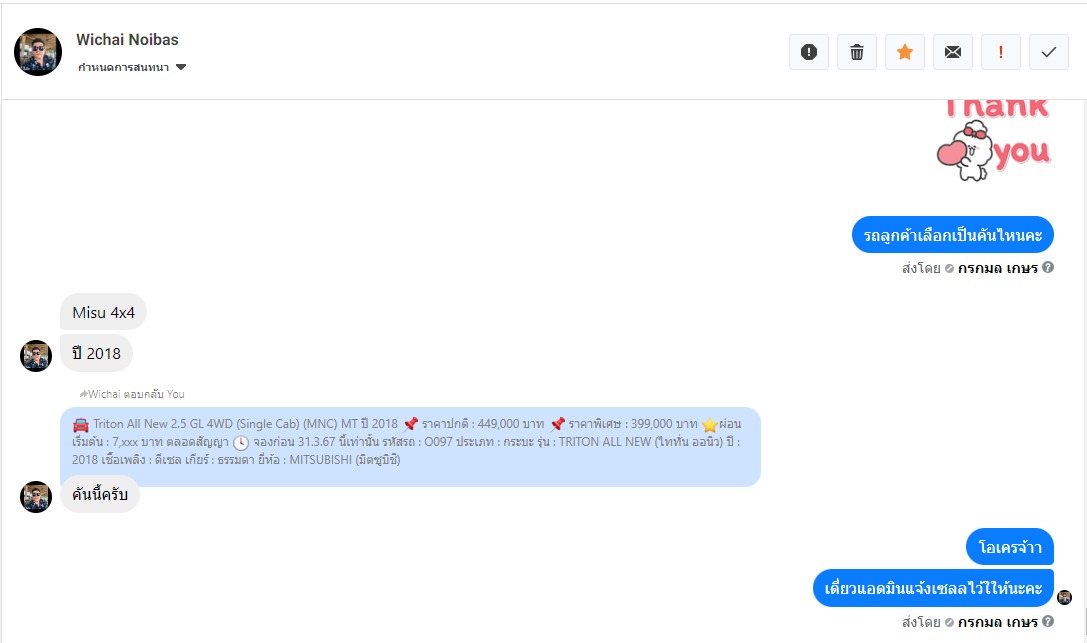The image size is (1087, 643).
Task: Delete conversation with the trash icon
Action: [x=857, y=52]
